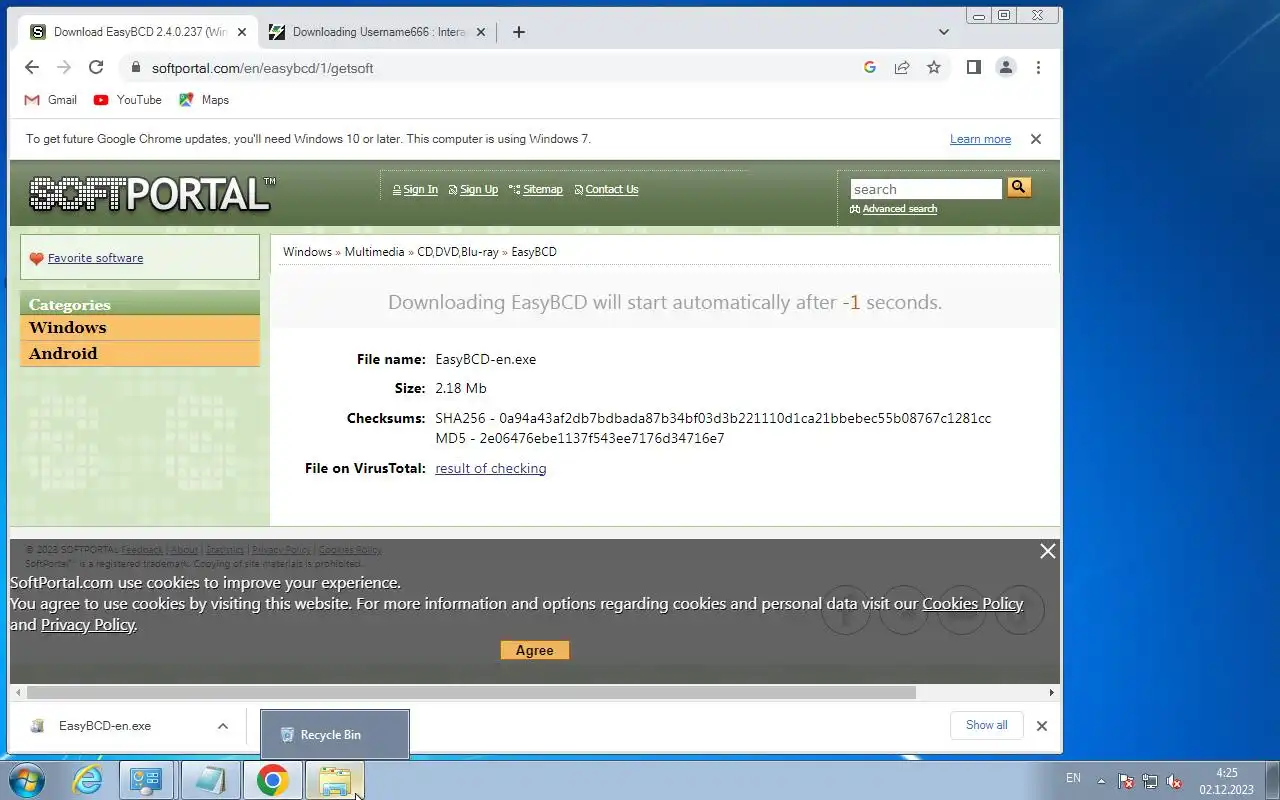Open the taskbar clock and date

point(1226,781)
